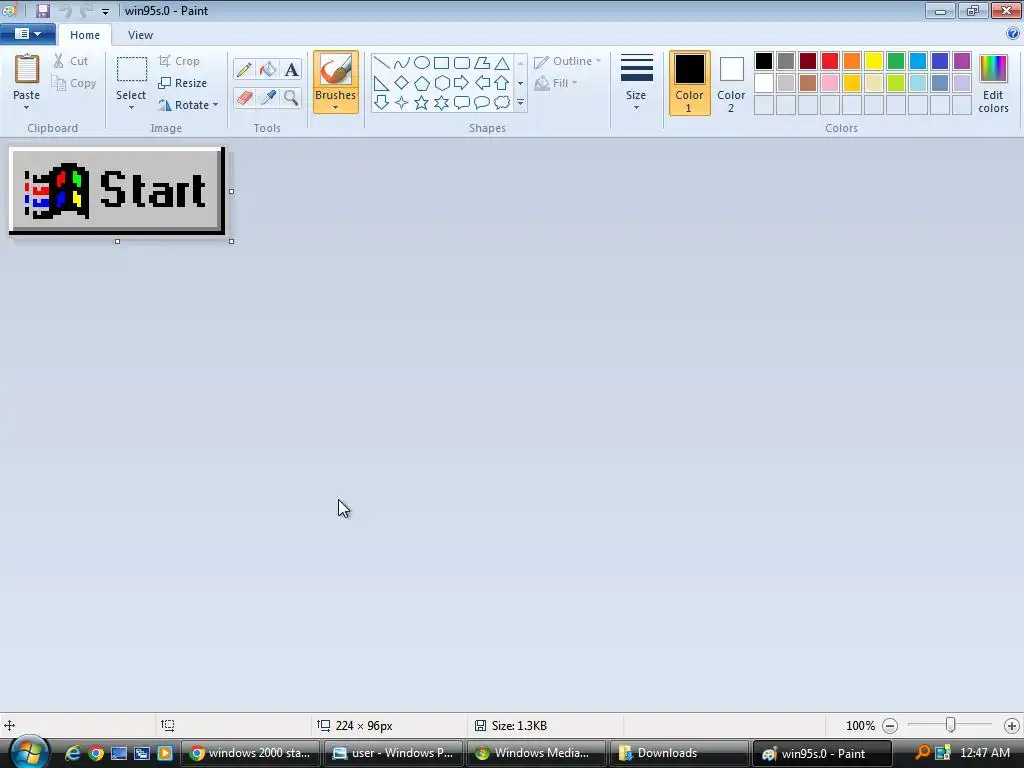
Task: Expand the full Shapes gallery
Action: [520, 103]
